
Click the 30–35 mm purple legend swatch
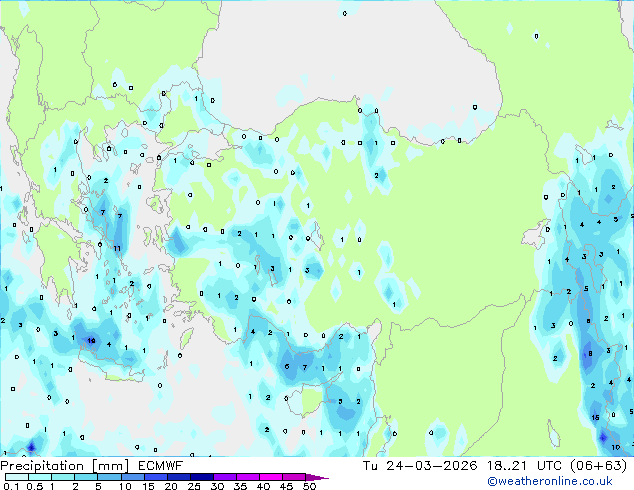pyautogui.click(x=224, y=477)
